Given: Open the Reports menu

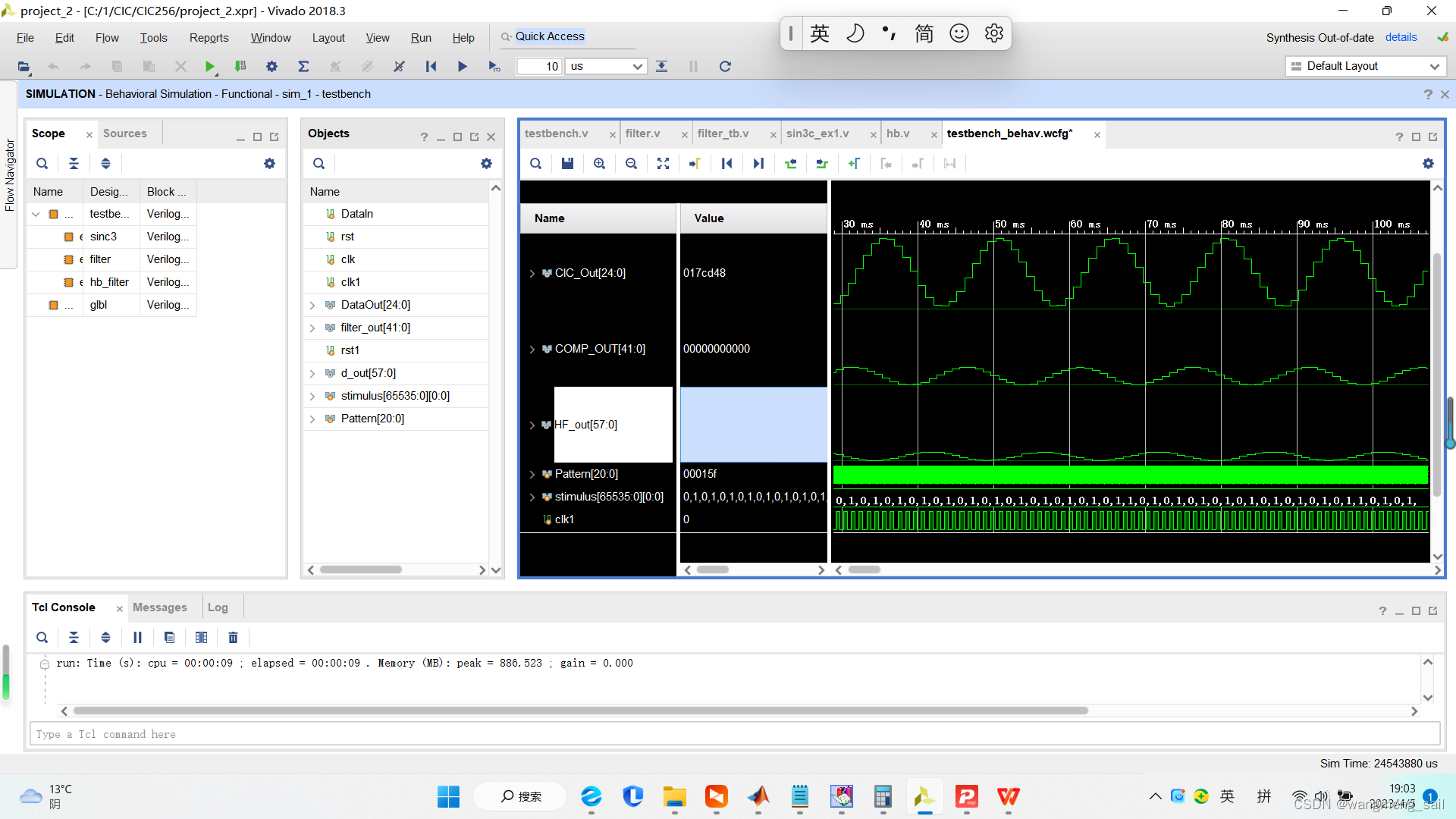Looking at the screenshot, I should coord(209,38).
